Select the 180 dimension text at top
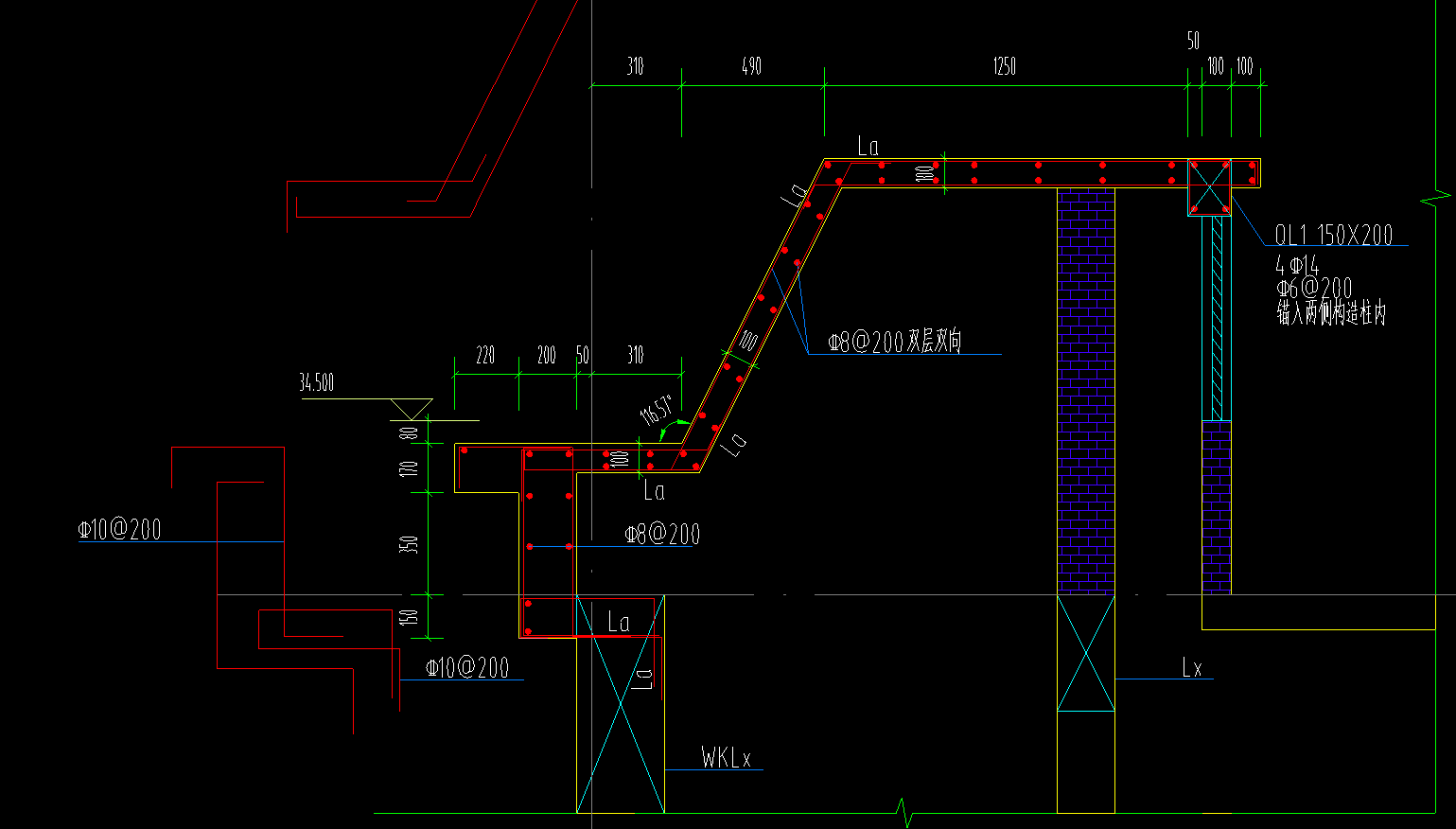 [x=1216, y=66]
